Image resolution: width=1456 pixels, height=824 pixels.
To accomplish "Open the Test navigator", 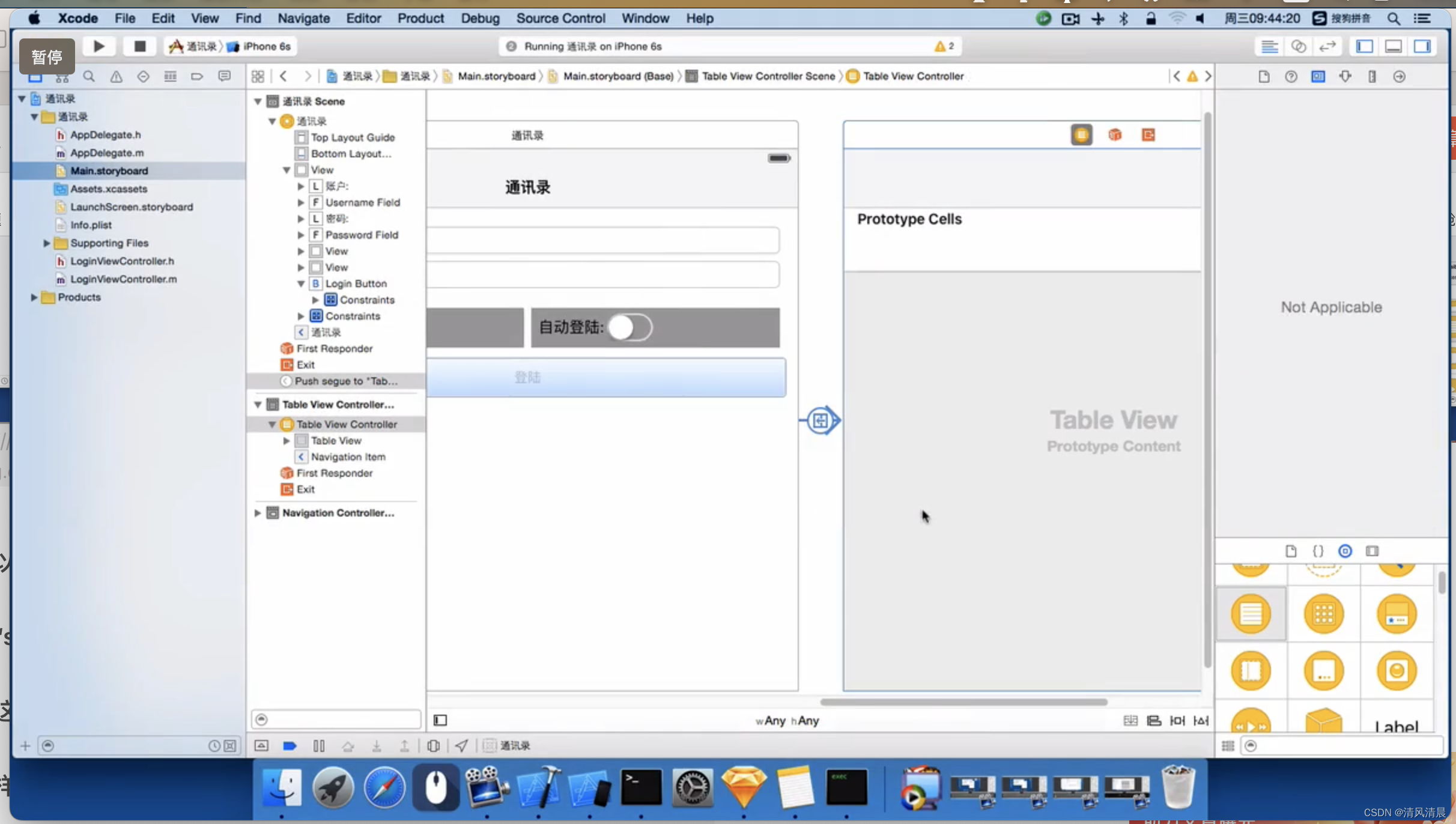I will 143,76.
